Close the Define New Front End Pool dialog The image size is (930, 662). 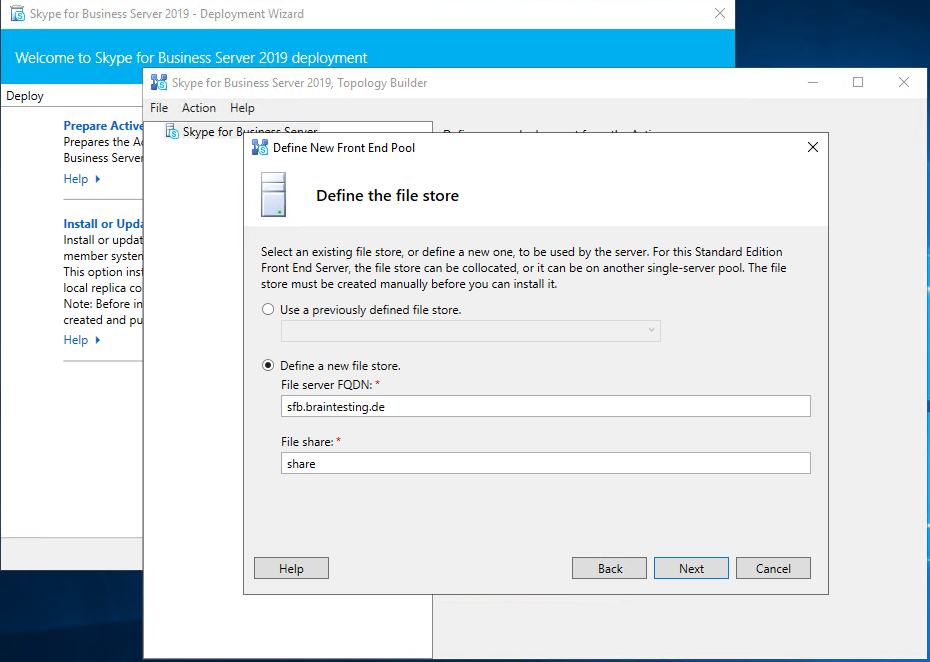pos(812,147)
